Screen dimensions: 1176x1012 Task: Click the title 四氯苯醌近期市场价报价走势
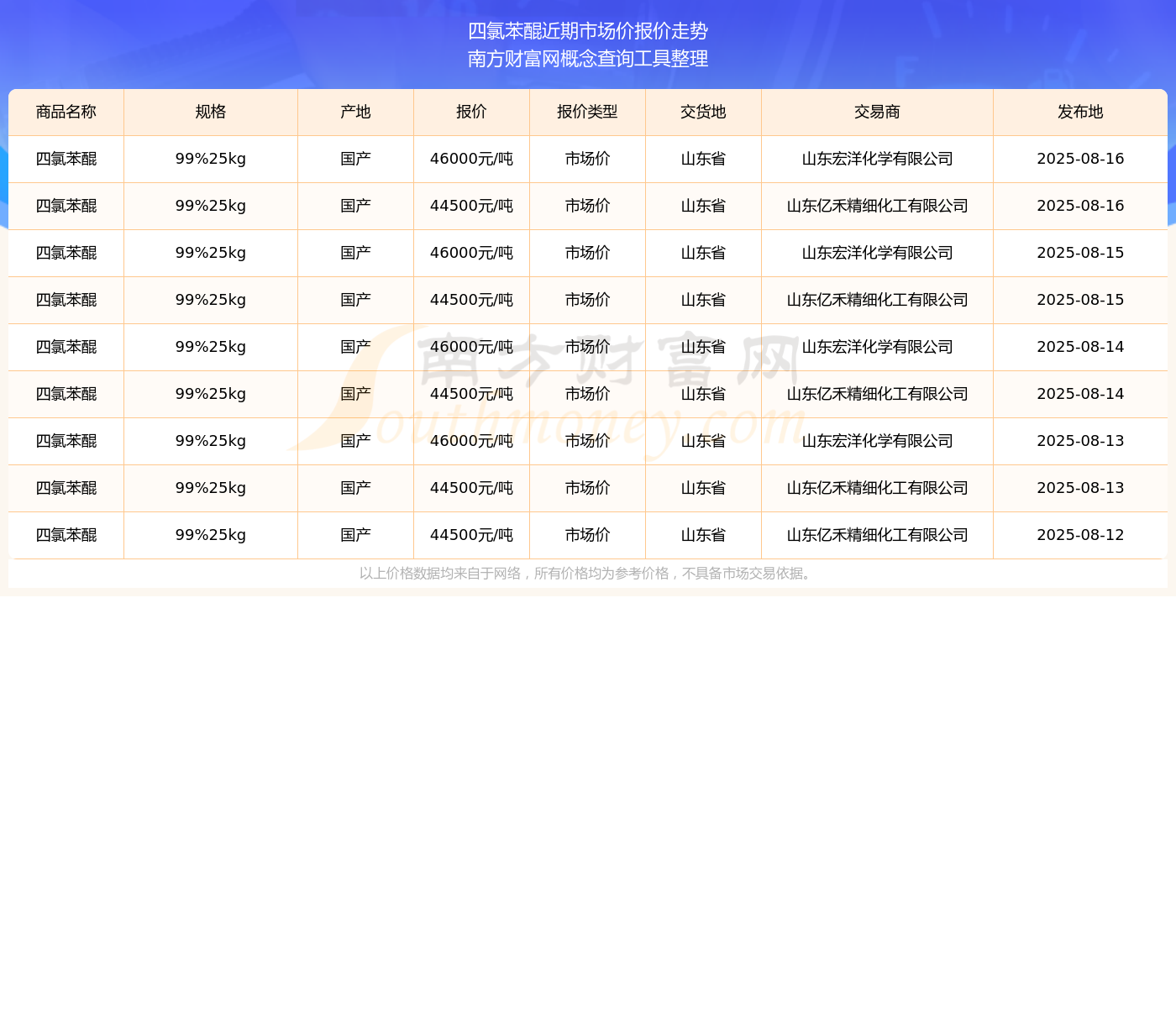588,31
